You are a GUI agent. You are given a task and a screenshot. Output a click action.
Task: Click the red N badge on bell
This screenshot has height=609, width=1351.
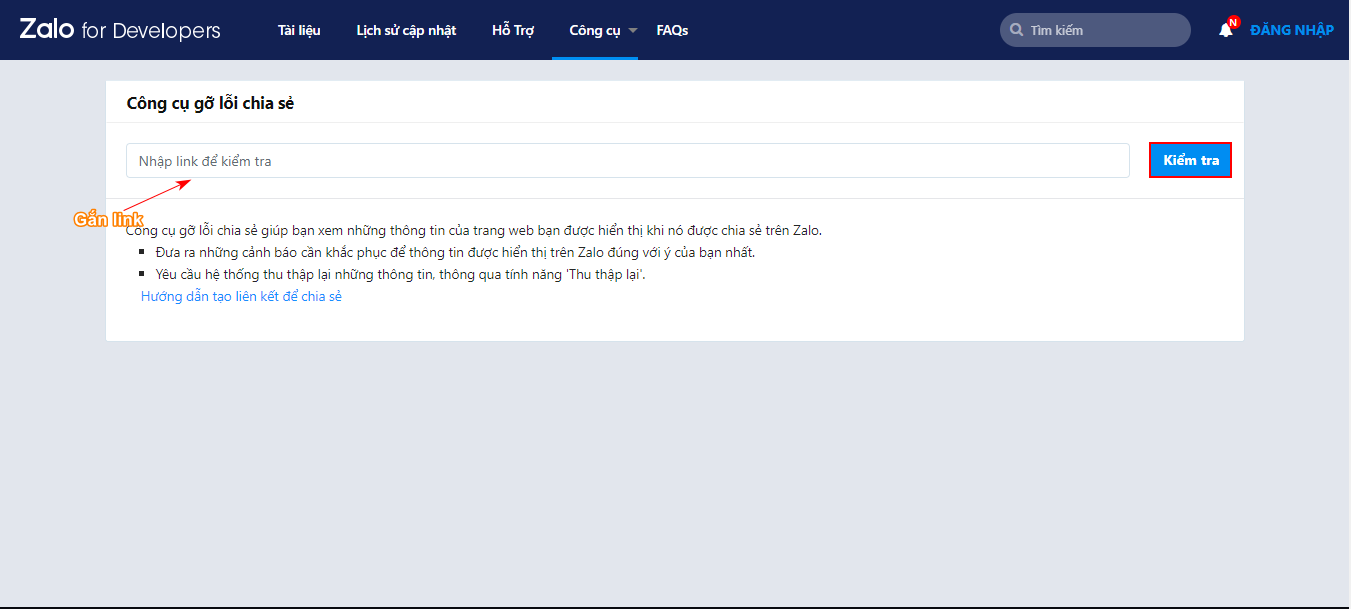1233,22
